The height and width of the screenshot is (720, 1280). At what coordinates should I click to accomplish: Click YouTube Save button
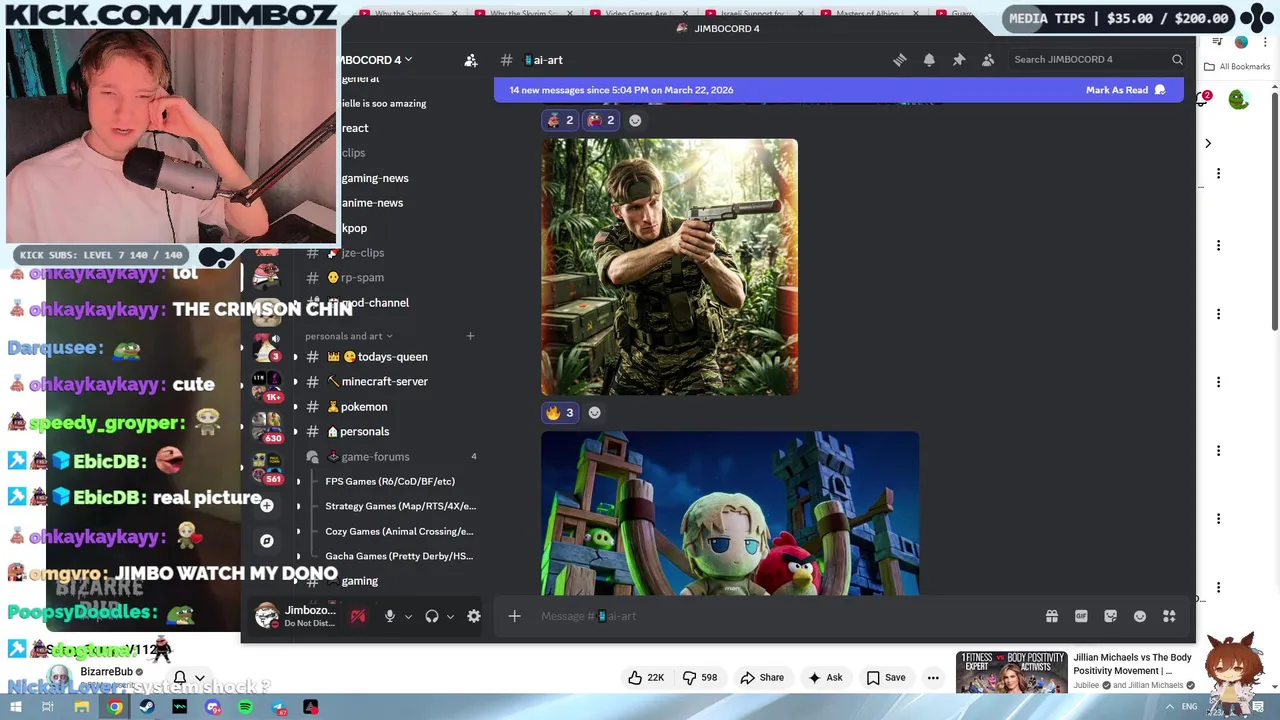886,678
